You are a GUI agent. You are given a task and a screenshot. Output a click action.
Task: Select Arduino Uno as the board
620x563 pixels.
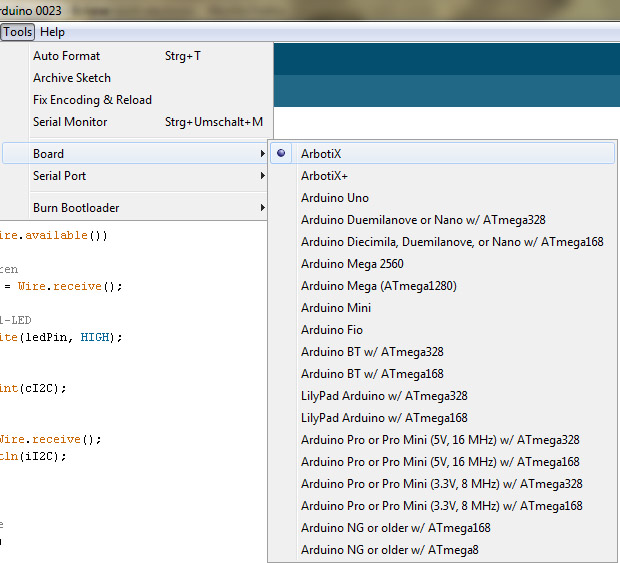pos(335,198)
